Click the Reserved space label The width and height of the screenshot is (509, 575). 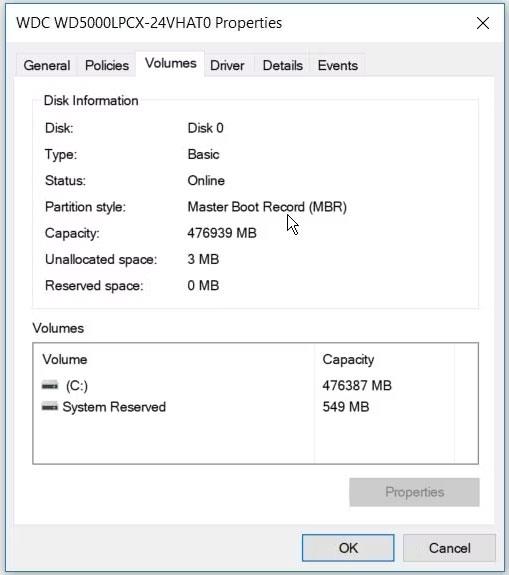[x=94, y=285]
